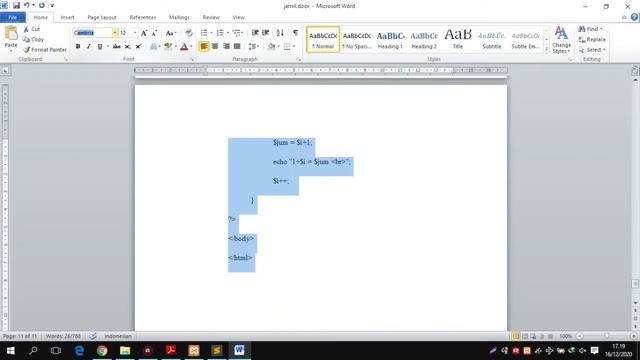Image resolution: width=640 pixels, height=360 pixels.
Task: Activate the Format Painter
Action: pyautogui.click(x=44, y=49)
